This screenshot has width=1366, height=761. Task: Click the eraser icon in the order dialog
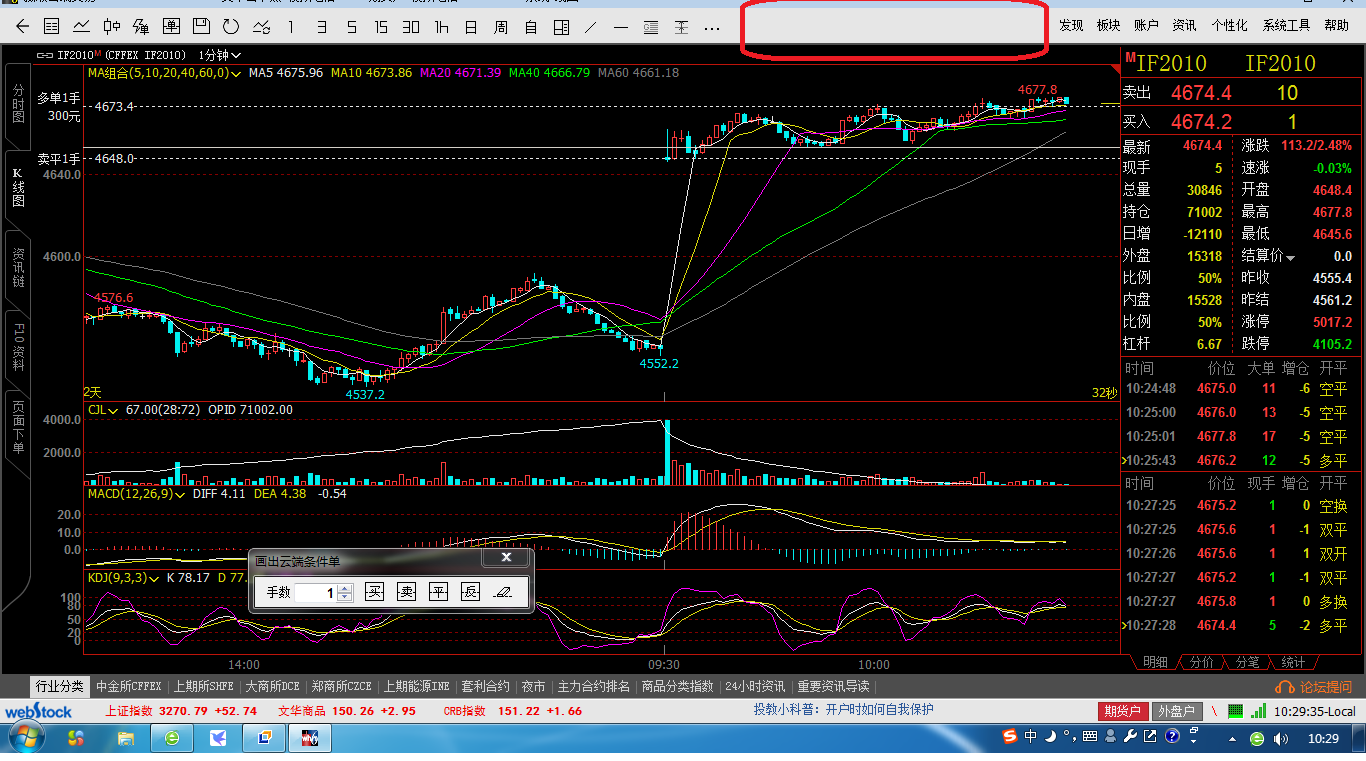[503, 592]
